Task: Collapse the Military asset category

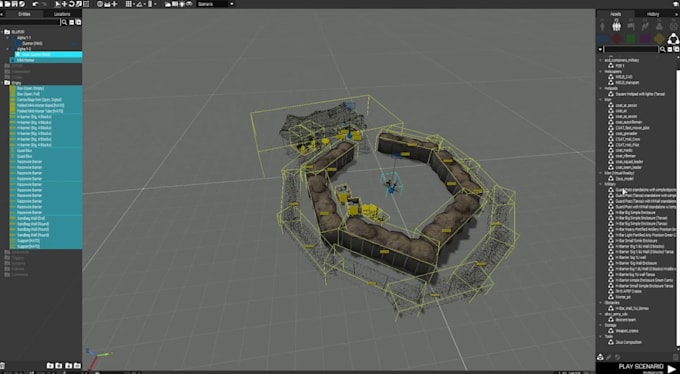Action: pyautogui.click(x=601, y=184)
